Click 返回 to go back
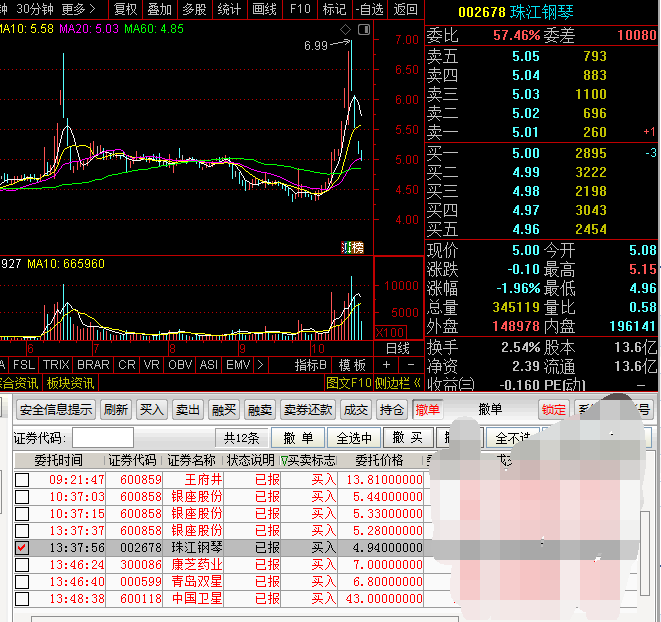 406,9
